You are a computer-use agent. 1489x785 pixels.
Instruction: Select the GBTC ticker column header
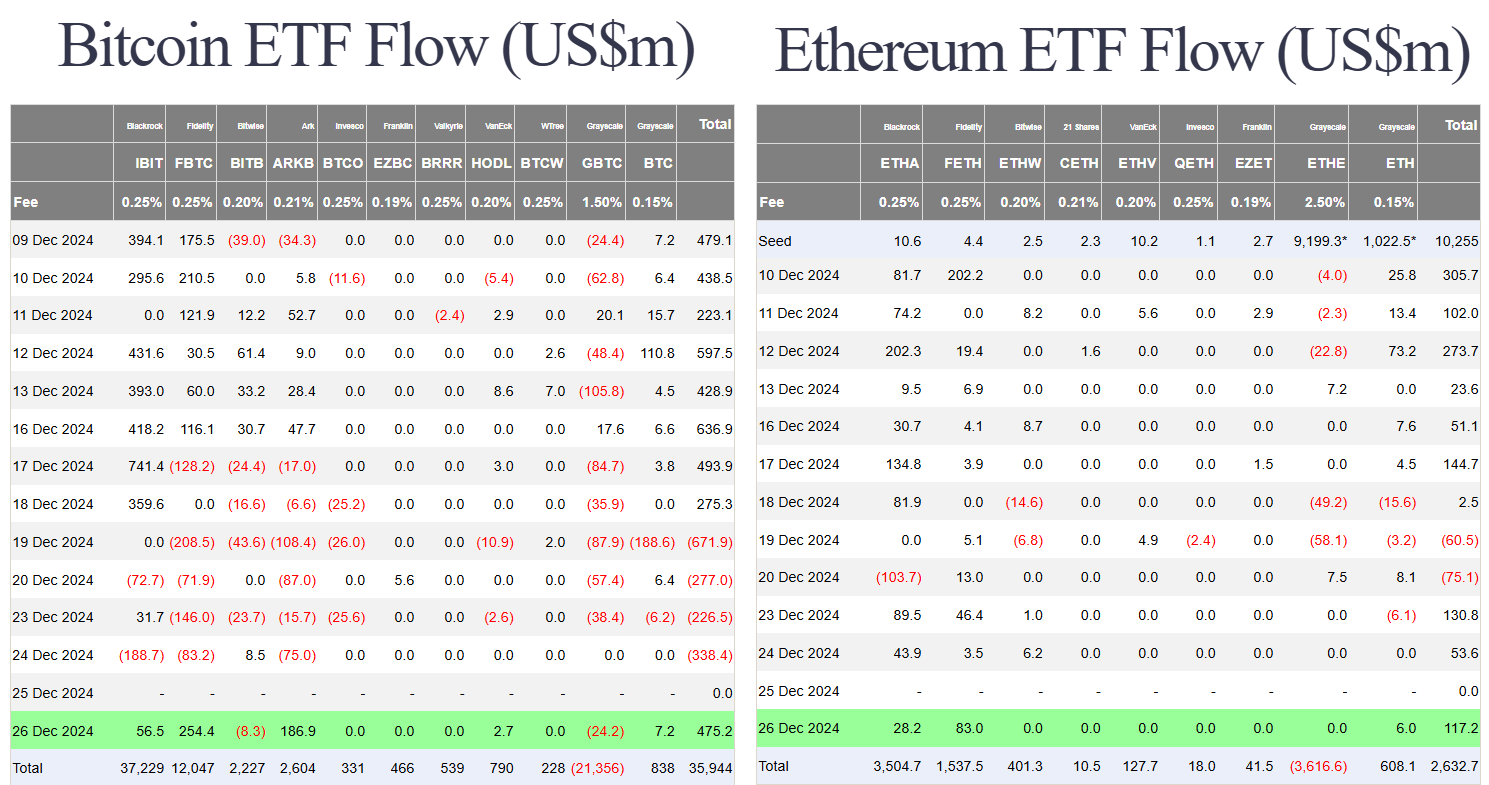602,162
